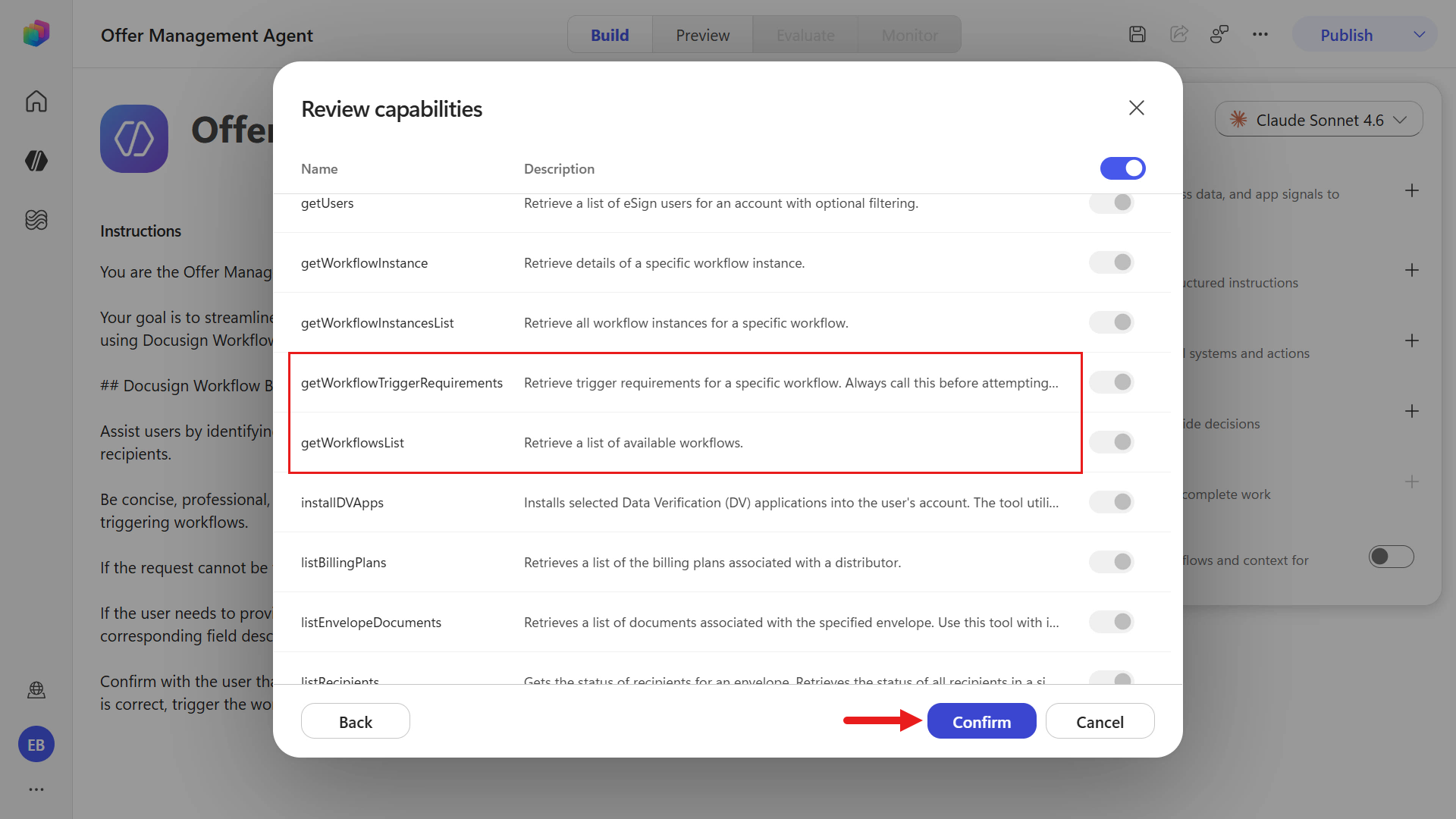Viewport: 1456px width, 819px height.
Task: Click the 'Retrieves a list of the billing plans' description
Action: [712, 563]
